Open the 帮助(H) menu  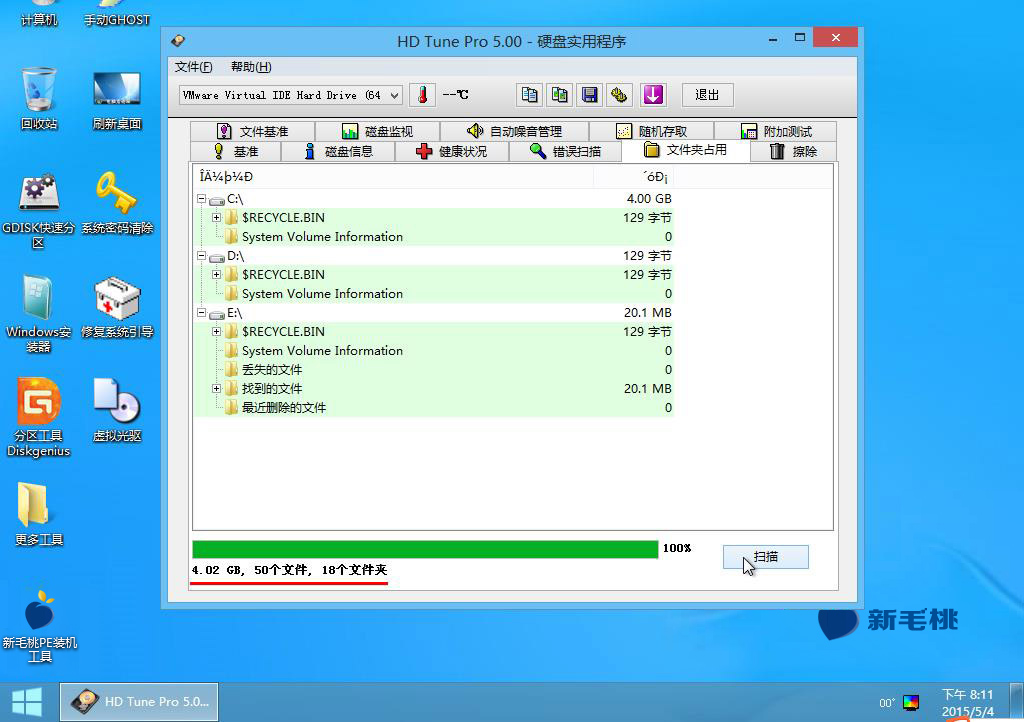pyautogui.click(x=251, y=67)
